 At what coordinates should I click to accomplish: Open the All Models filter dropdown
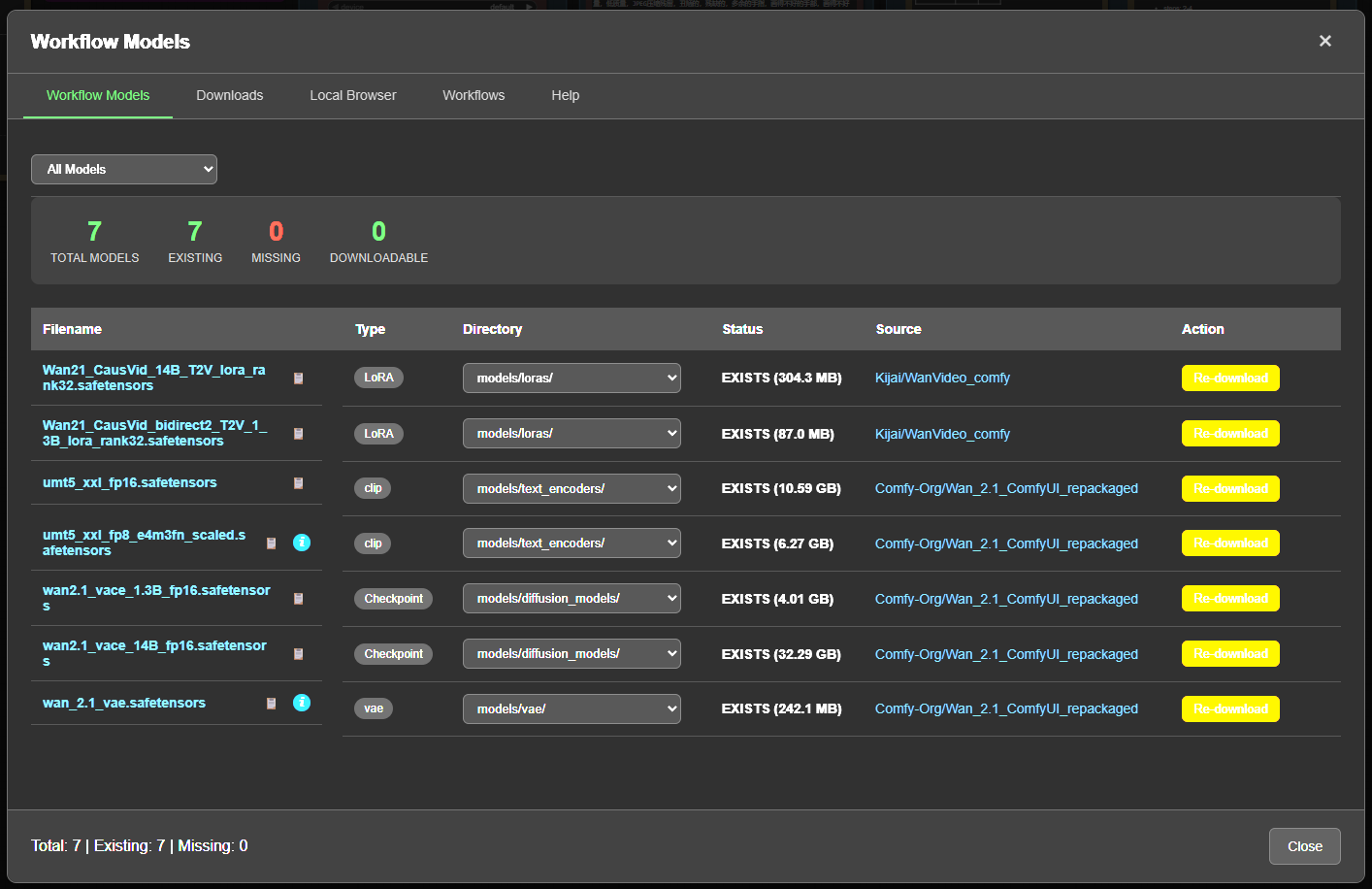point(124,169)
